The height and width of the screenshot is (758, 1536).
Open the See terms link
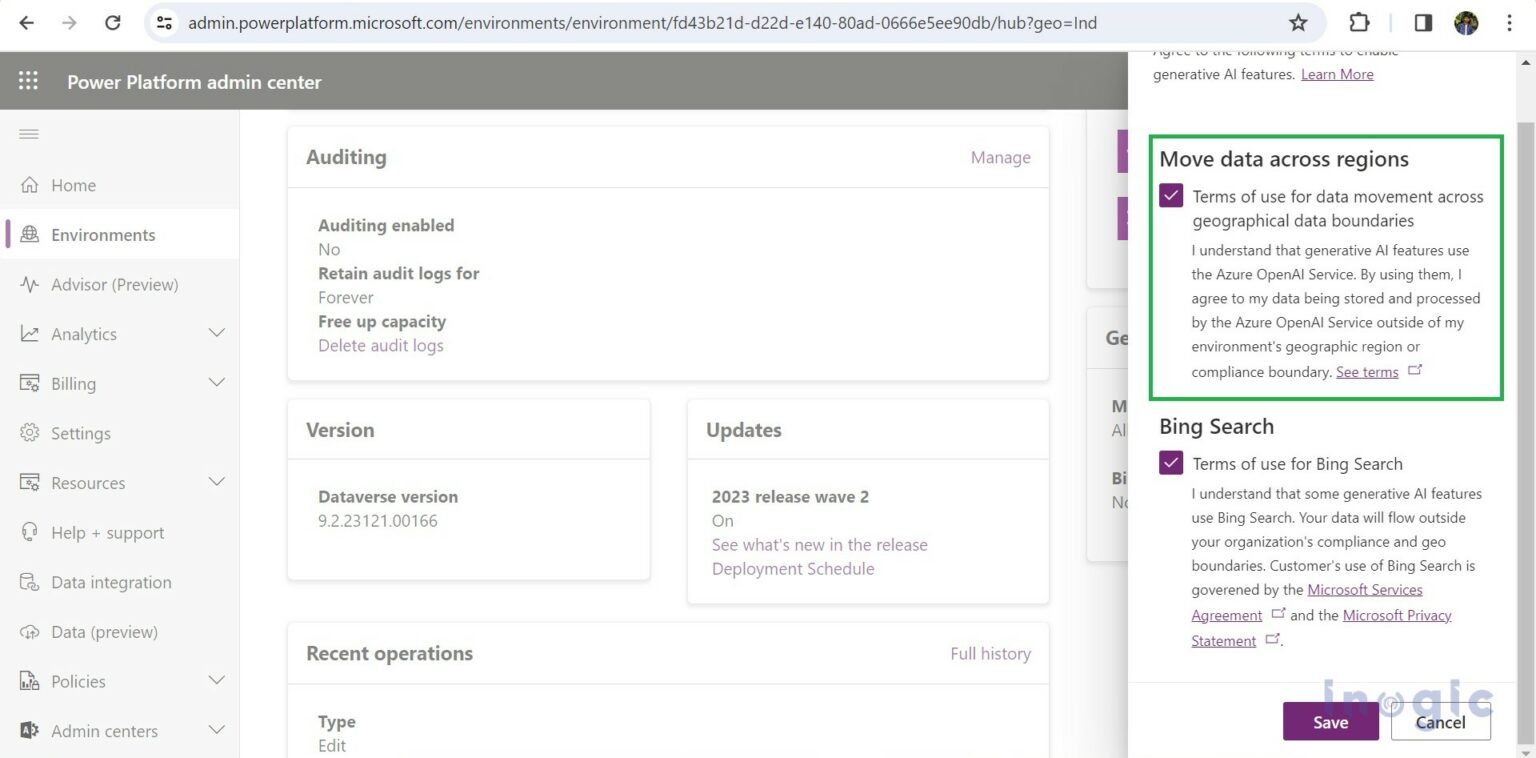click(1367, 371)
